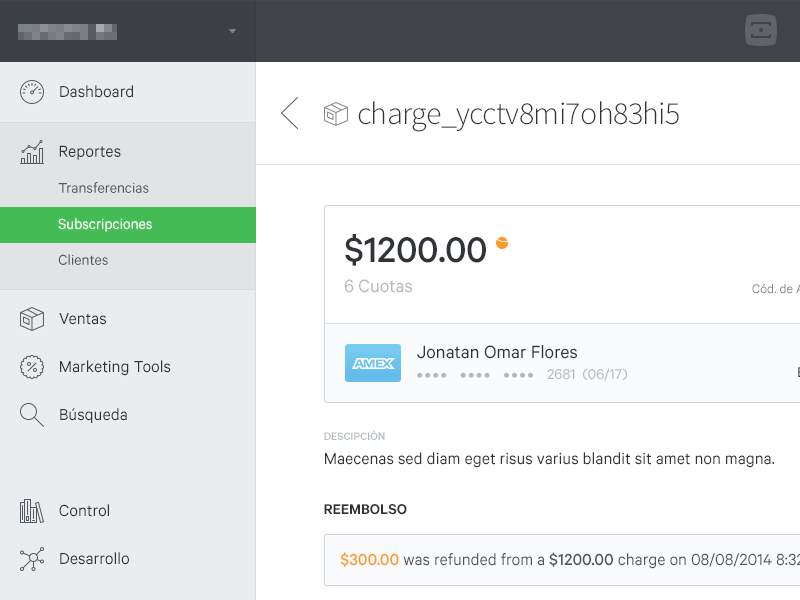Click the $300.00 refunded amount
The height and width of the screenshot is (600, 800).
pyautogui.click(x=369, y=560)
